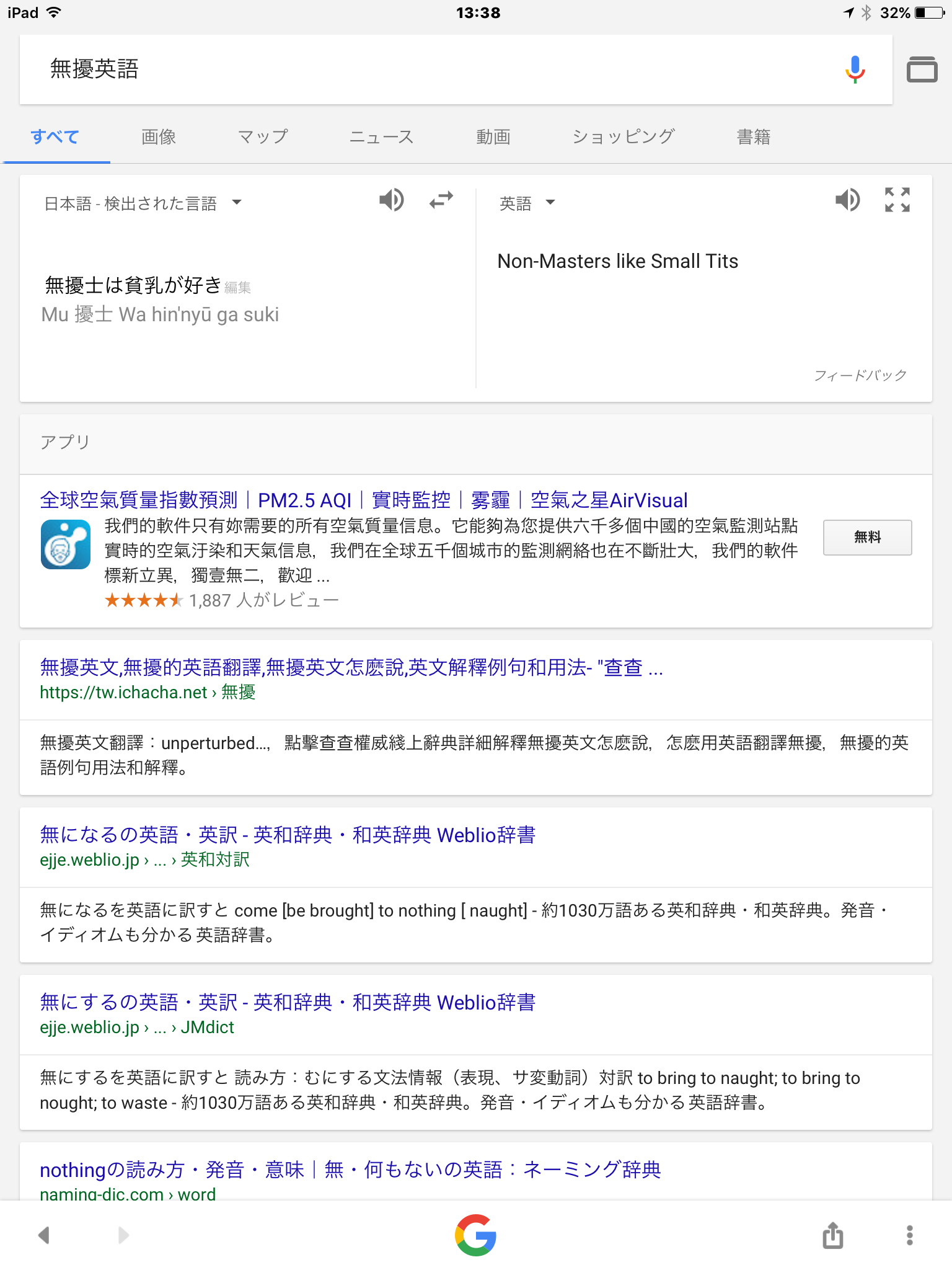Open the tabs switcher icon
Screen dimensions: 952x1270
pyautogui.click(x=922, y=69)
